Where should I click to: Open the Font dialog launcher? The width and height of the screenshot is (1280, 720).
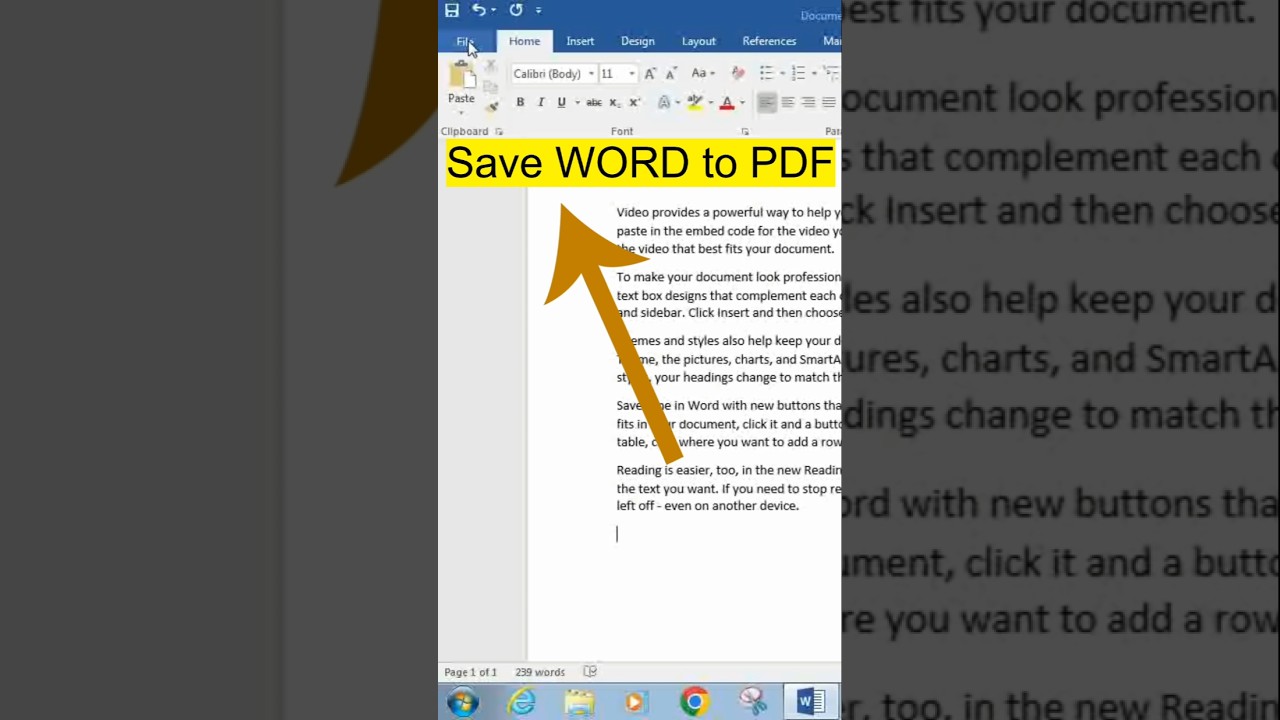pyautogui.click(x=745, y=131)
